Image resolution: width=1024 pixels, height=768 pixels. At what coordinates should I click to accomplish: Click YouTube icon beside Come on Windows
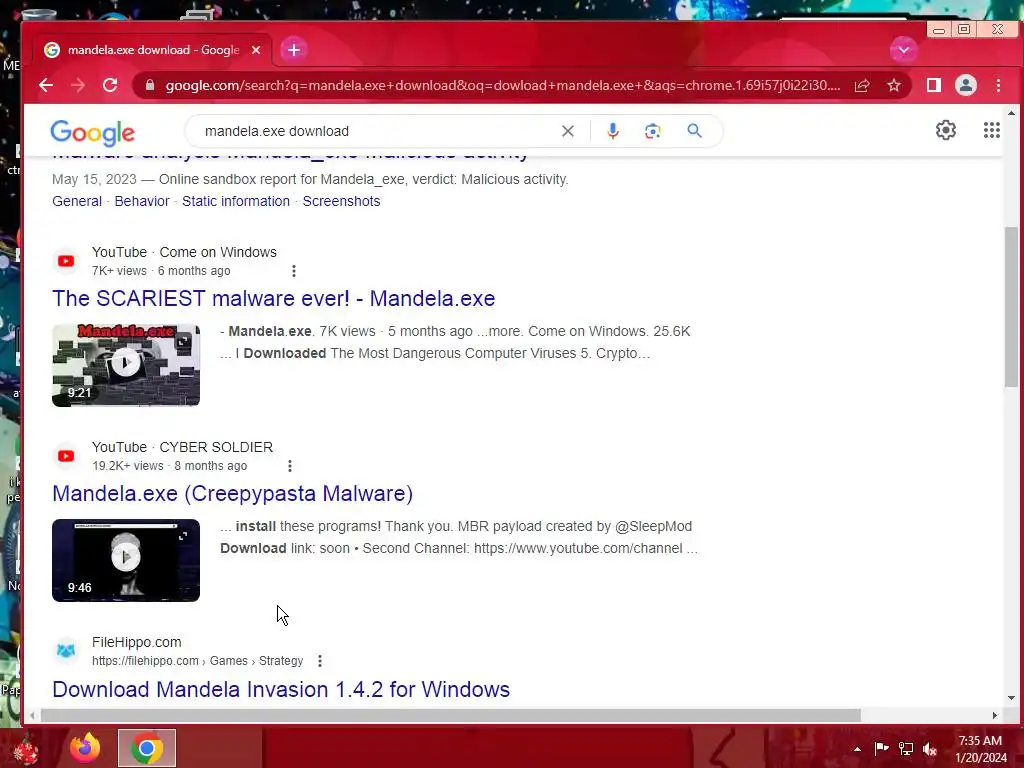(66, 261)
